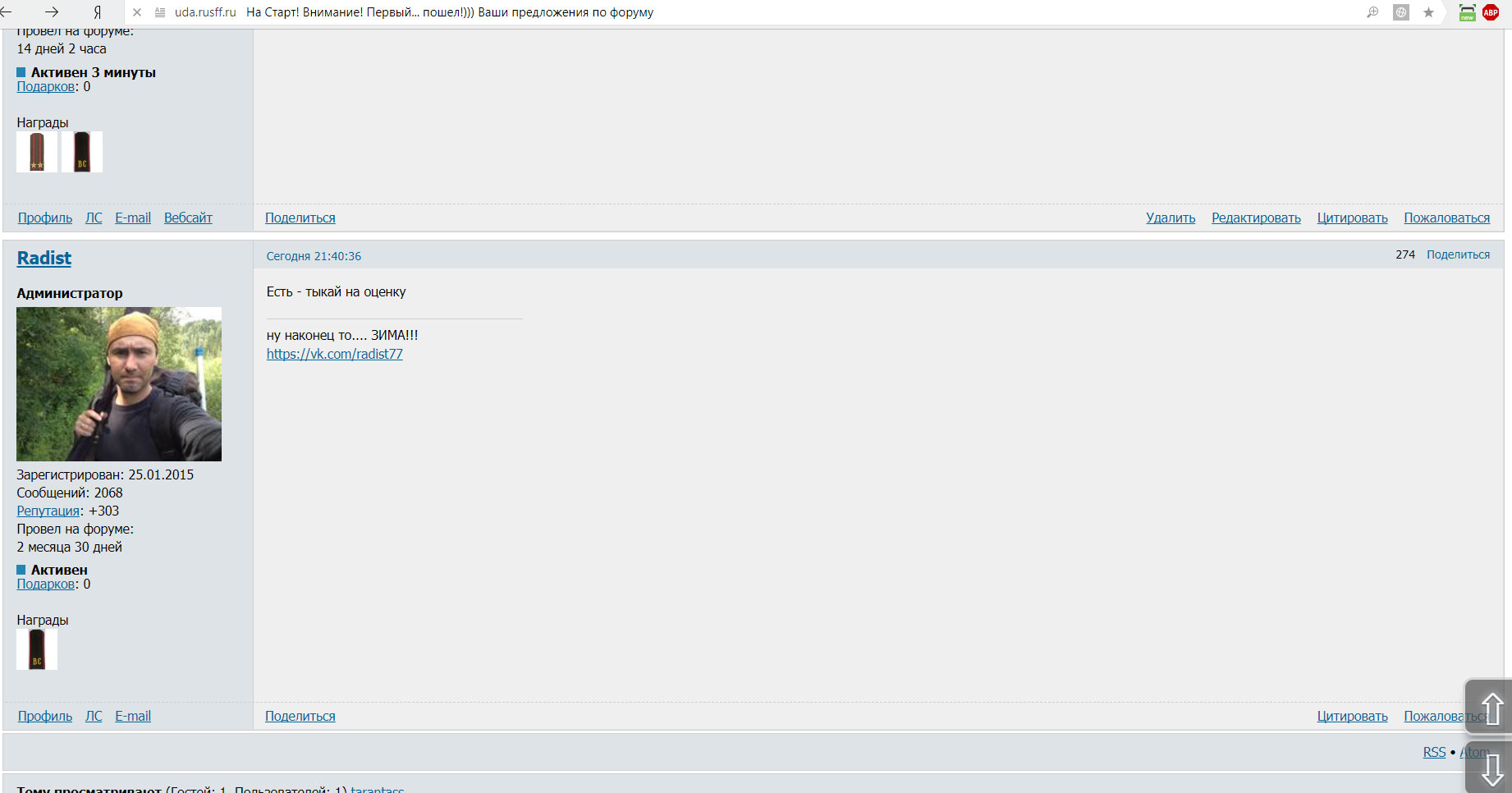Enable reader mode icon in address bar
This screenshot has height=793, width=1512.
click(x=161, y=12)
